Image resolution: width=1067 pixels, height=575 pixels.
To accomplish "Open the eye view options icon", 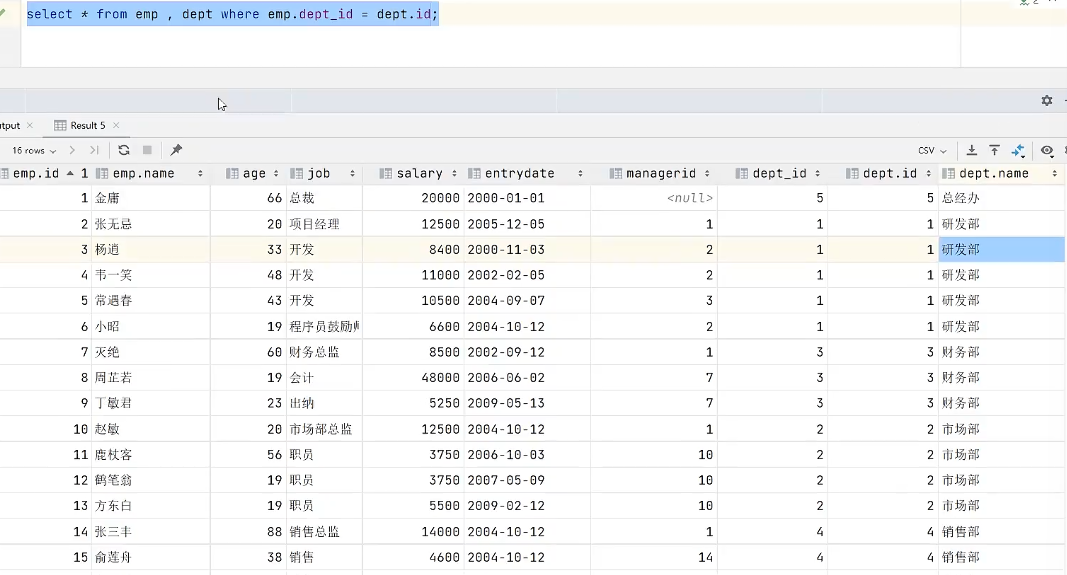I will pyautogui.click(x=1047, y=150).
